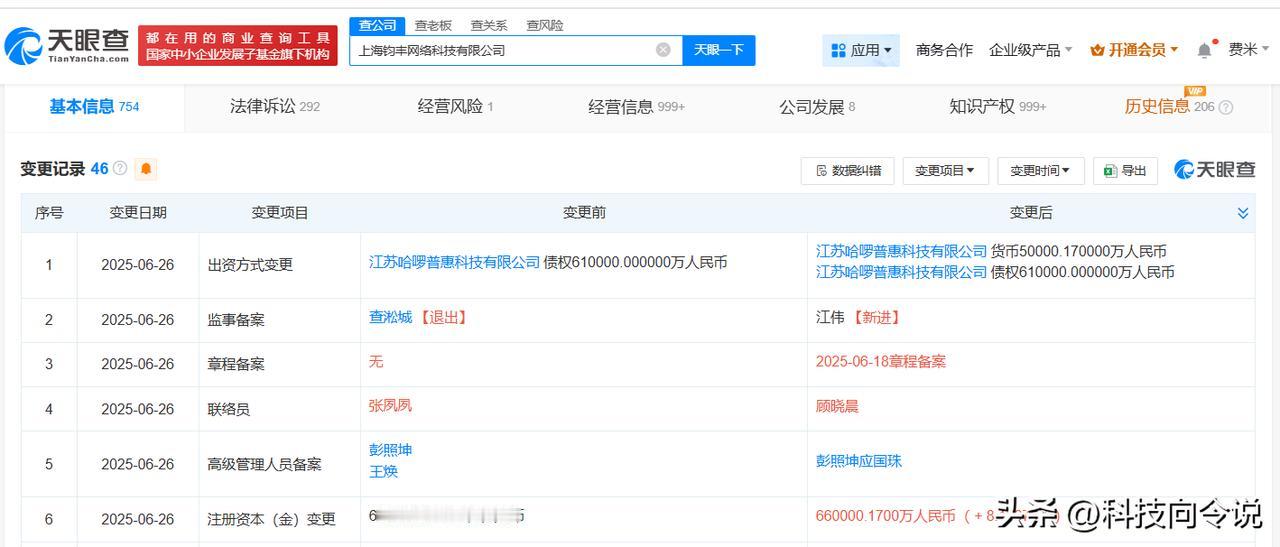
Task: Open the 历史信息 VIP tab
Action: pyautogui.click(x=1168, y=107)
